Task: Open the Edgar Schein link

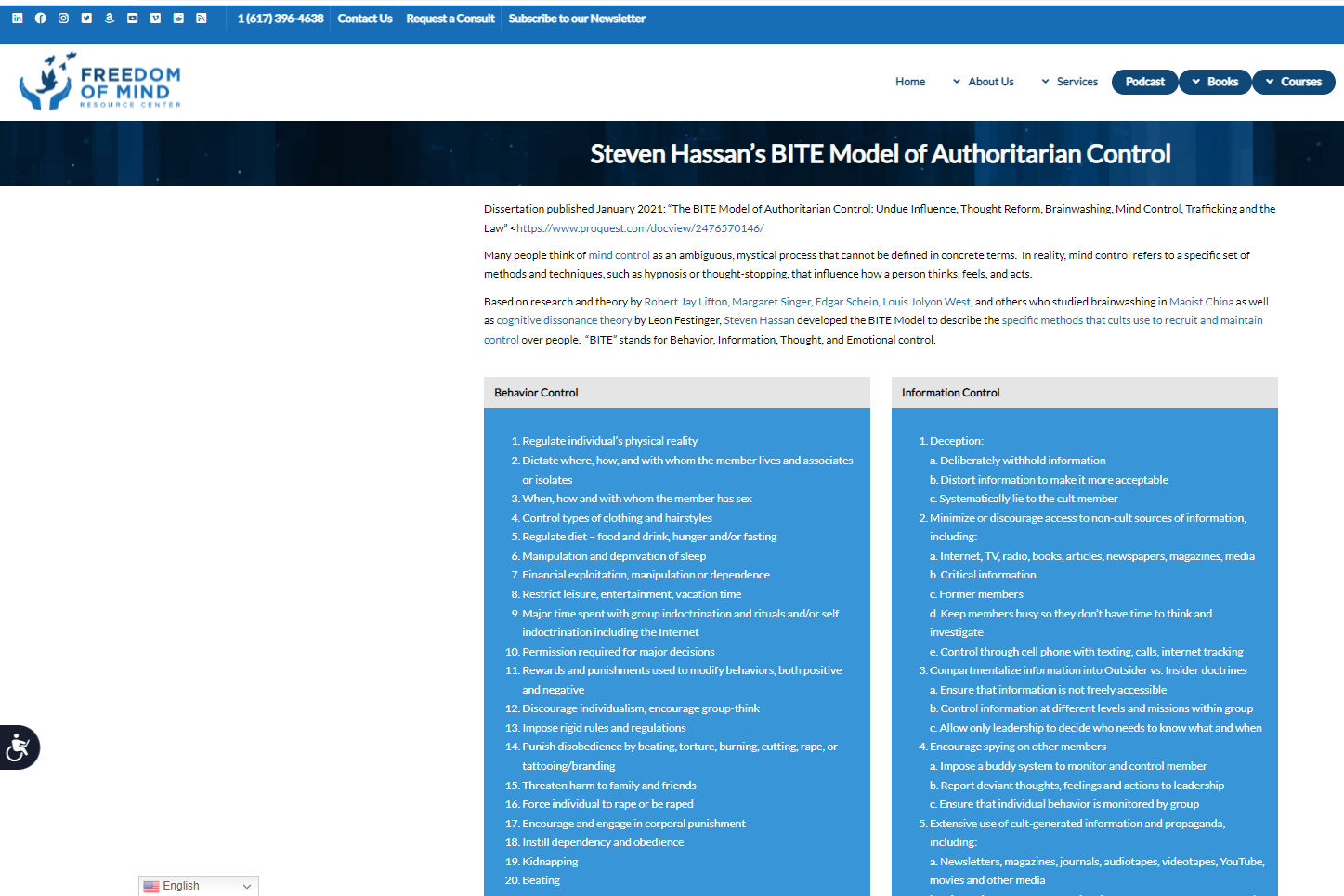Action: 846,302
